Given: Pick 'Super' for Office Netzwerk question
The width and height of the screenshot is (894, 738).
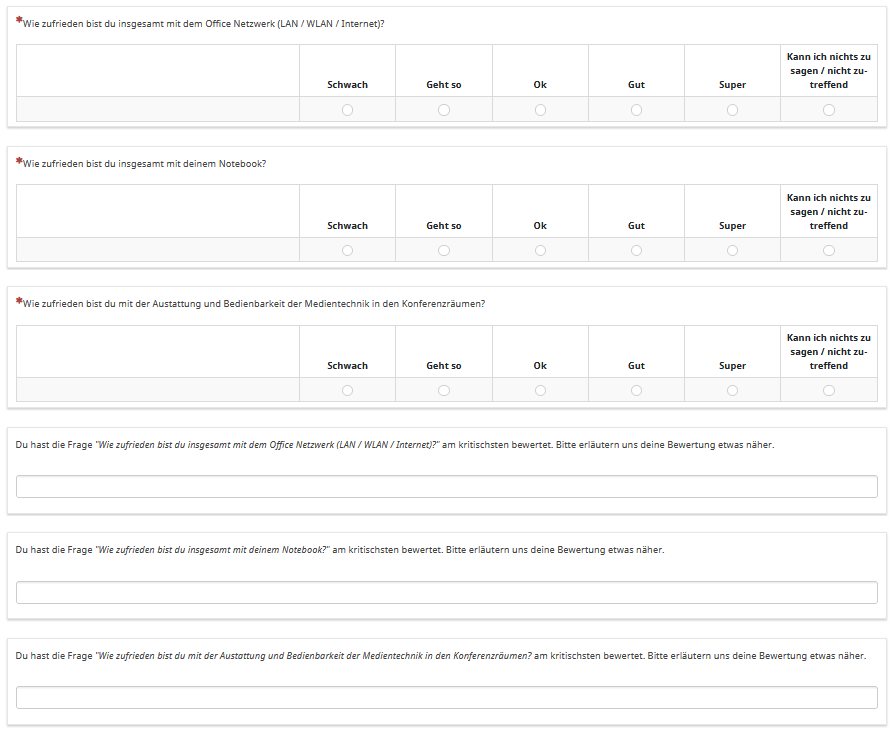Looking at the screenshot, I should 732,110.
